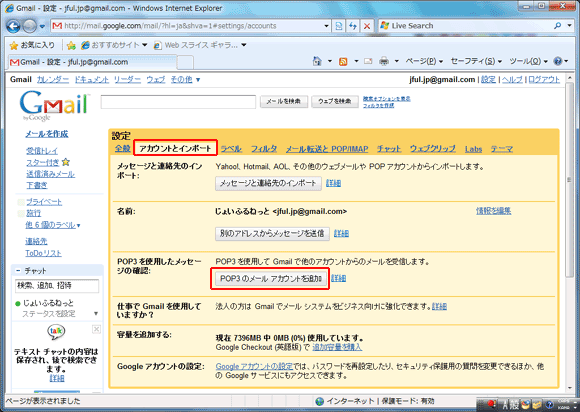This screenshot has width=580, height=412.
Task: Click the Home toolbar icon
Action: click(x=317, y=61)
